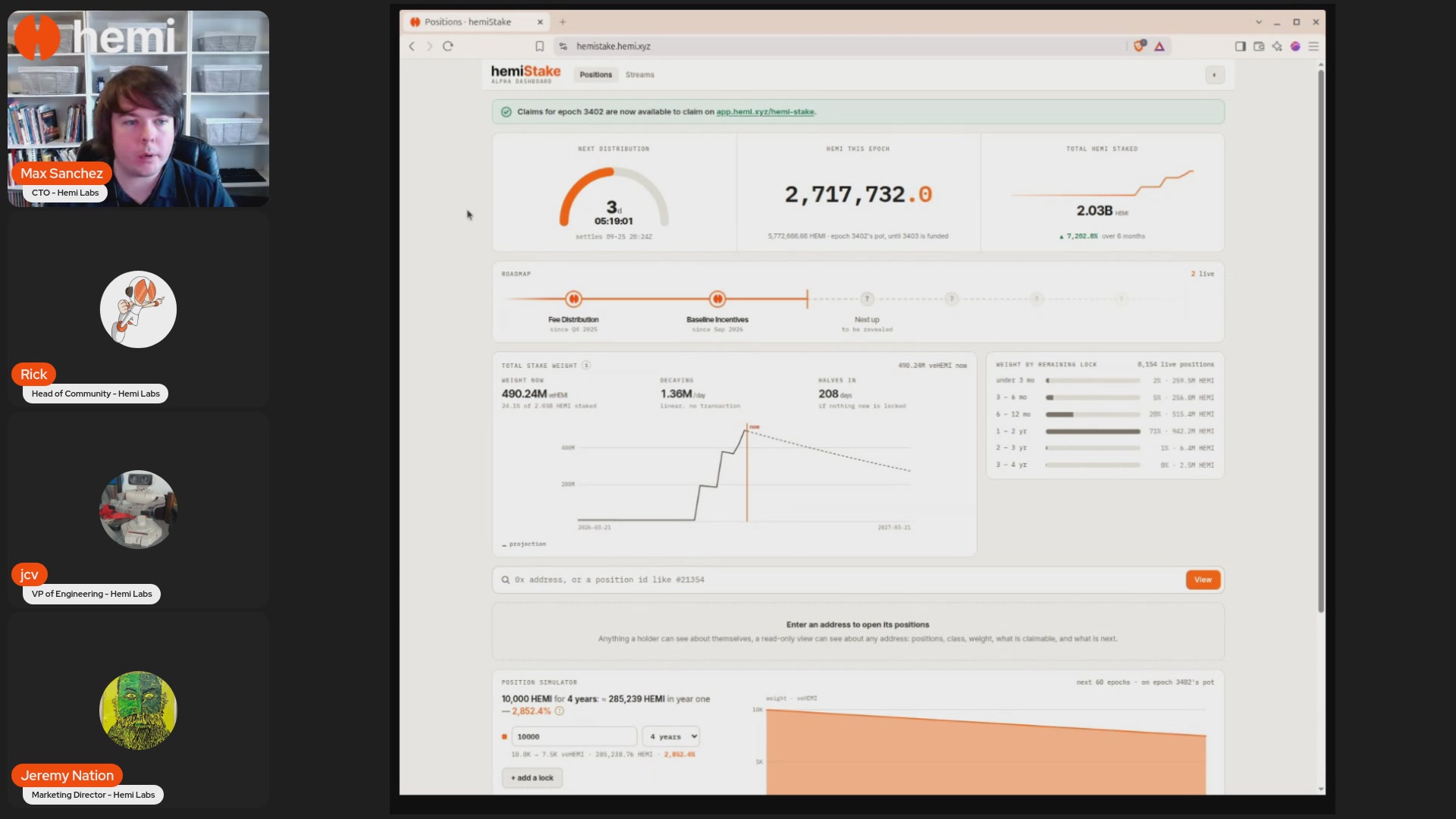
Task: Bookmark this page with the bookmark icon
Action: (540, 46)
